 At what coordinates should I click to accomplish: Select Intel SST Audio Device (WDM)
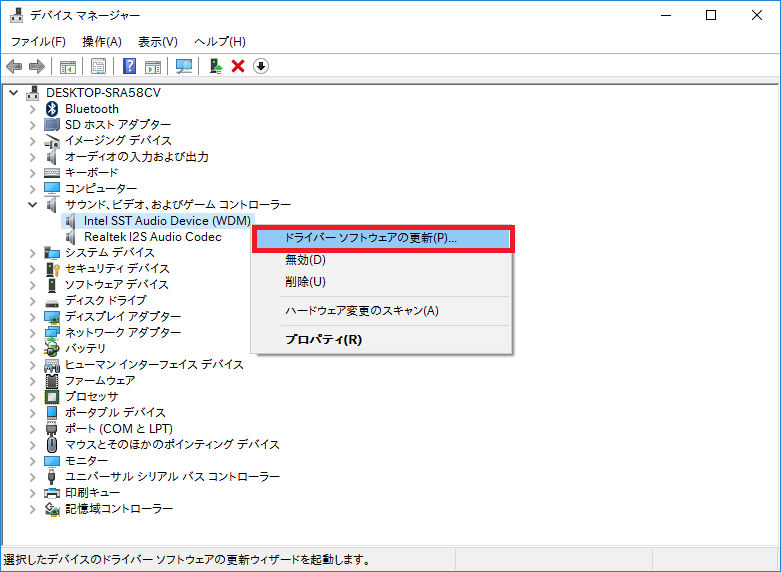tap(167, 221)
